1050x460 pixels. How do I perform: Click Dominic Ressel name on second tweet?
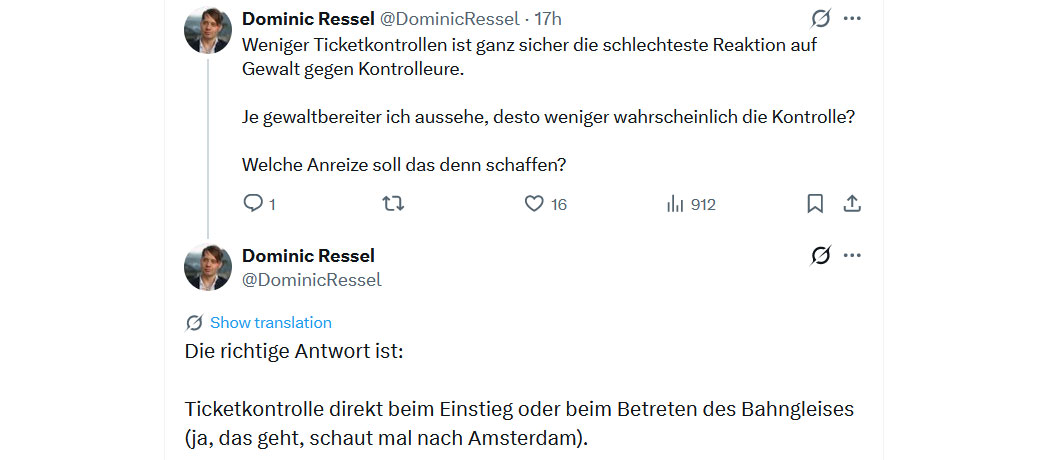tap(308, 256)
